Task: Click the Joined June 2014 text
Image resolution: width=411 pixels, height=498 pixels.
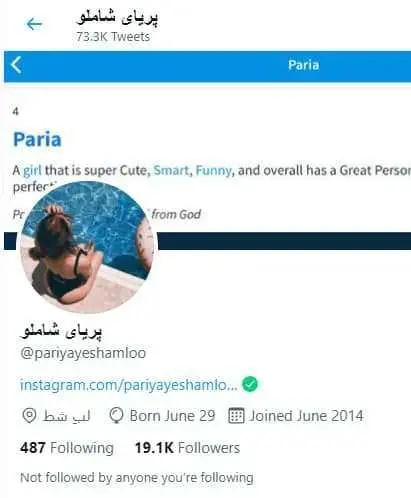Action: [x=306, y=416]
